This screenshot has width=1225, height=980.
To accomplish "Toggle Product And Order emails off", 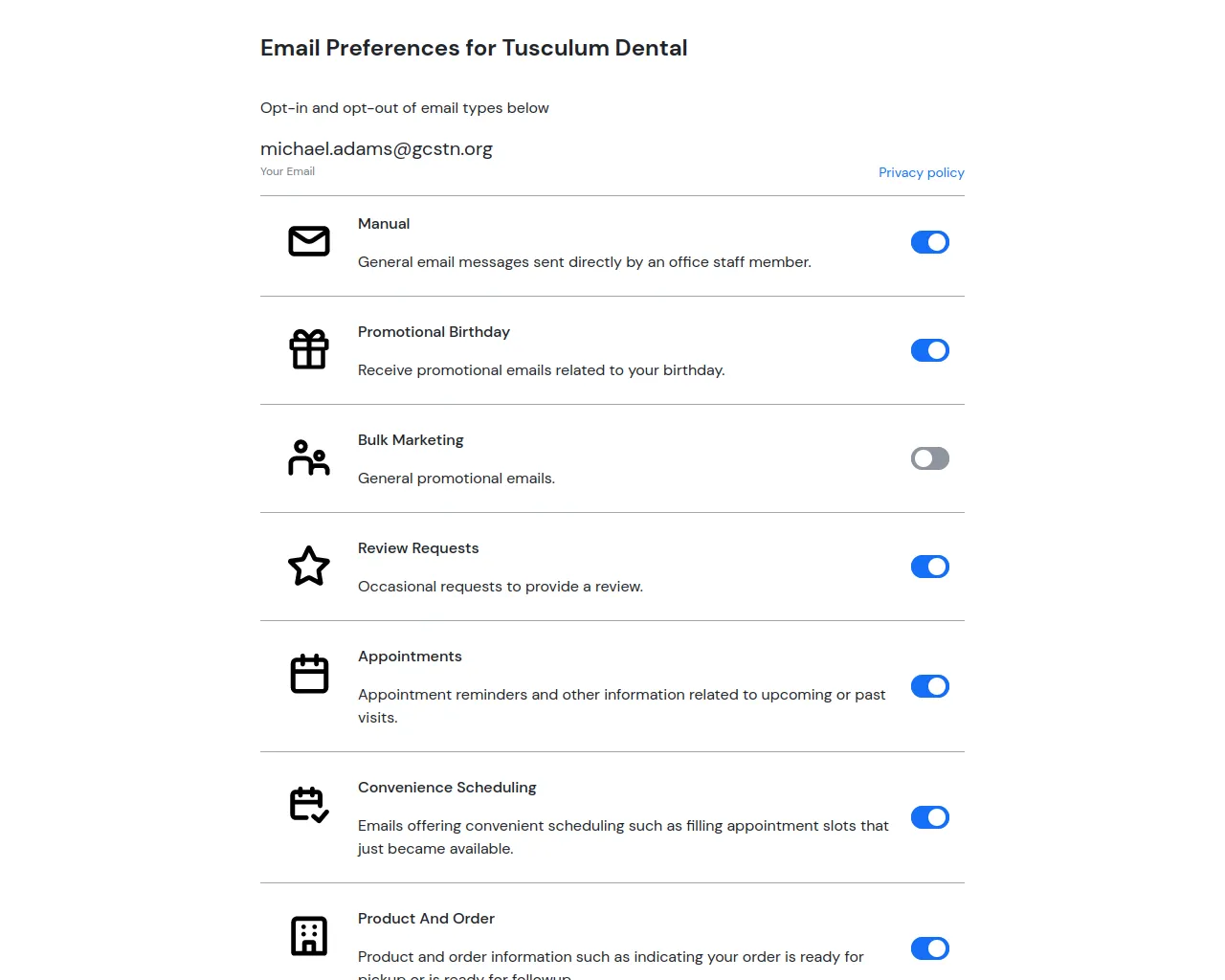I will pyautogui.click(x=929, y=948).
